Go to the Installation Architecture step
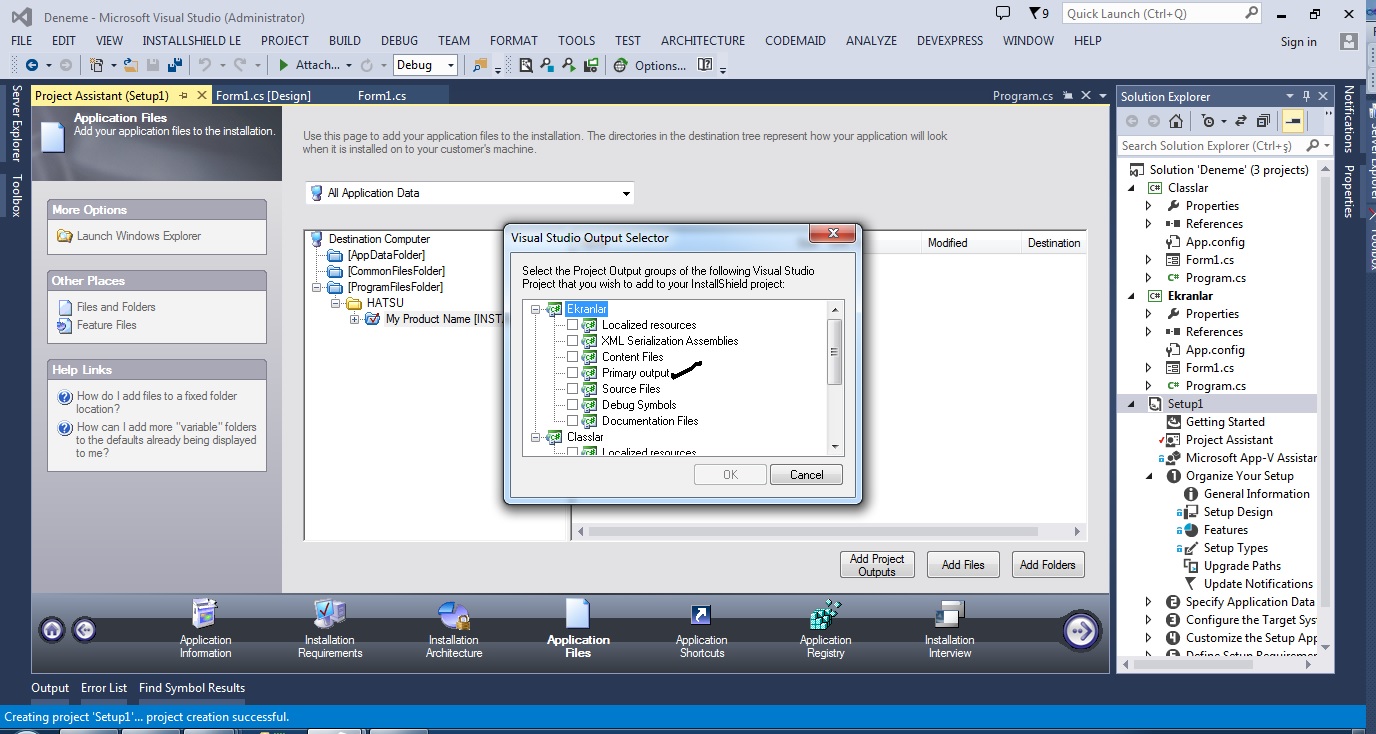This screenshot has width=1376, height=734. [x=454, y=630]
